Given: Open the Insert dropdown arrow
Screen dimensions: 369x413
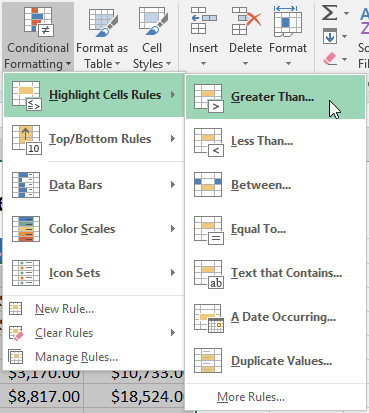Looking at the screenshot, I should pos(203,63).
